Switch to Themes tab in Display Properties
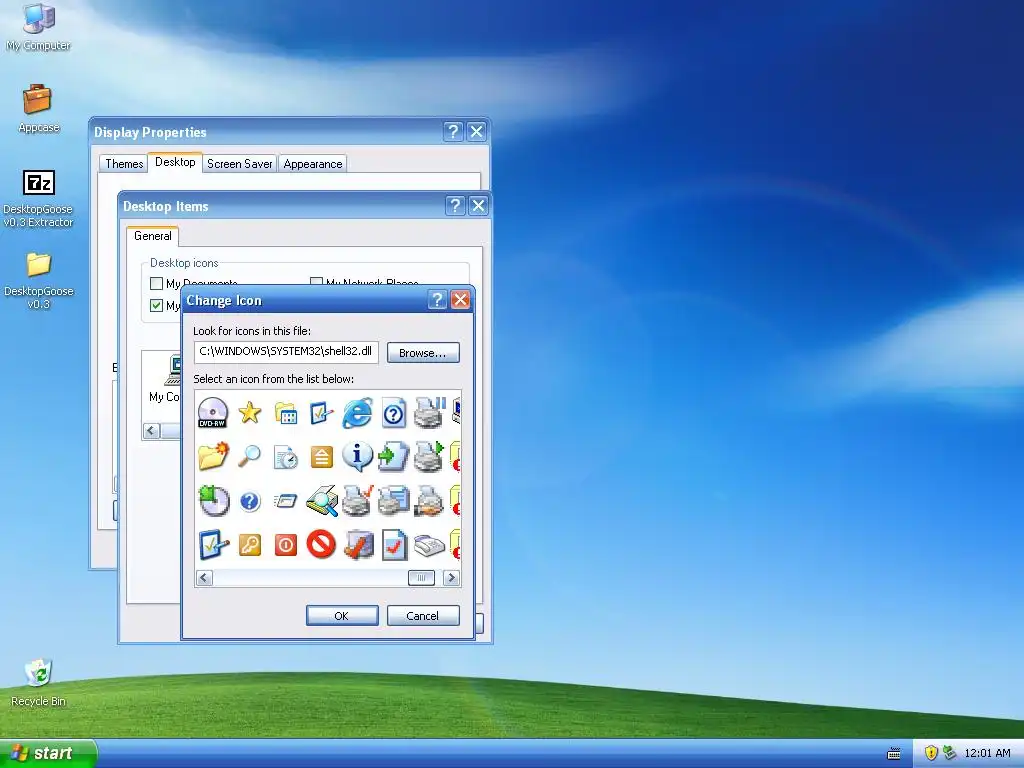 [x=124, y=164]
